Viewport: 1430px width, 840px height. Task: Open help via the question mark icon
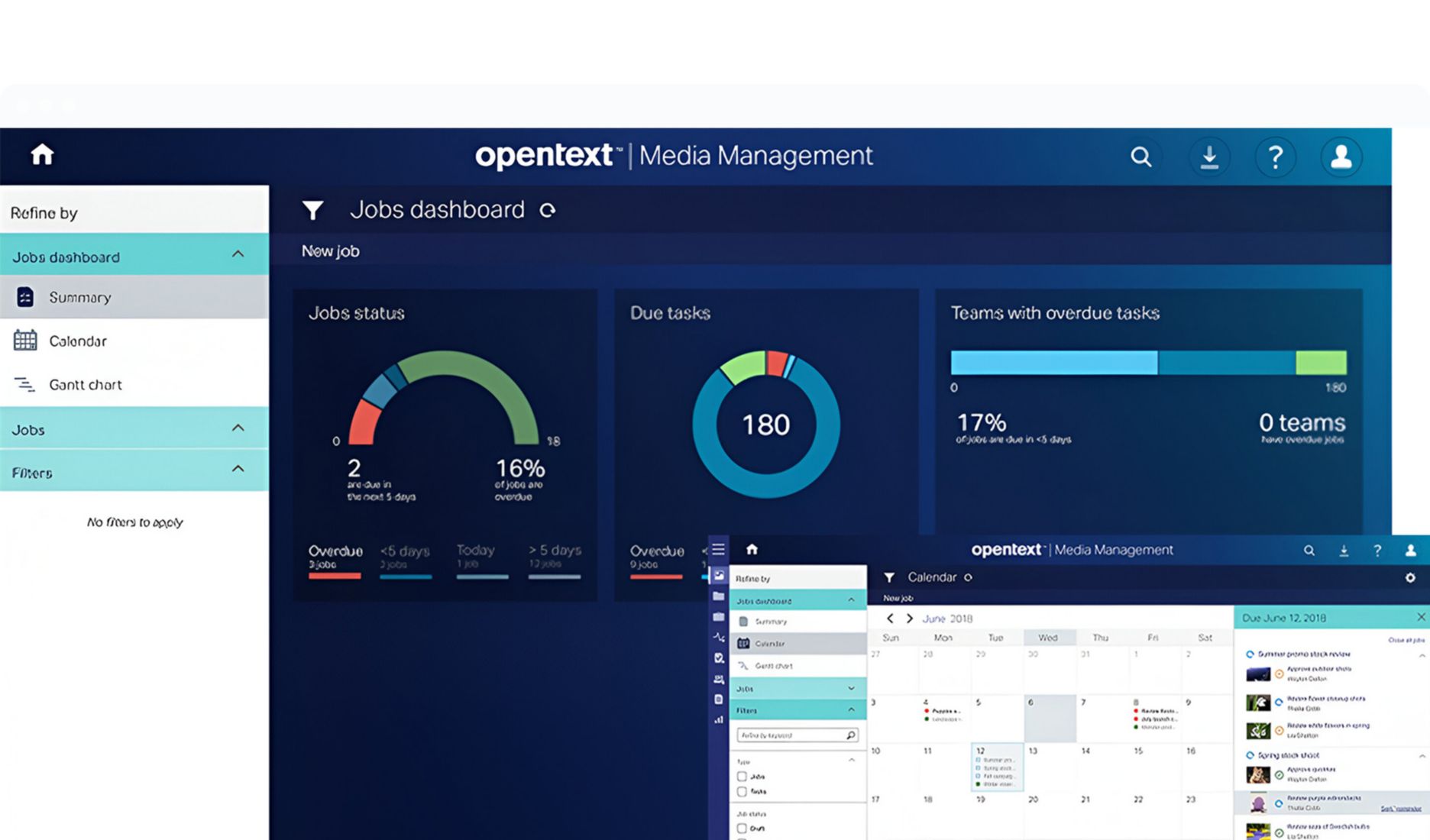(1275, 157)
